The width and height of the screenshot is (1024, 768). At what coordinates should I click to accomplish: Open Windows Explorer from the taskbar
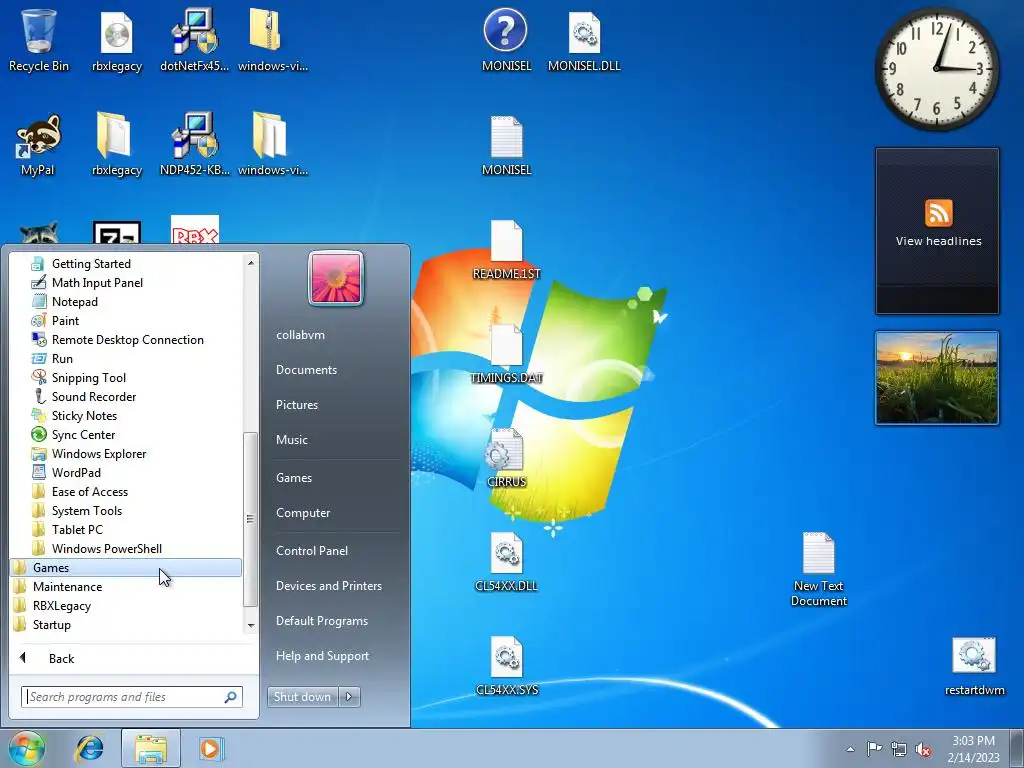coord(150,748)
